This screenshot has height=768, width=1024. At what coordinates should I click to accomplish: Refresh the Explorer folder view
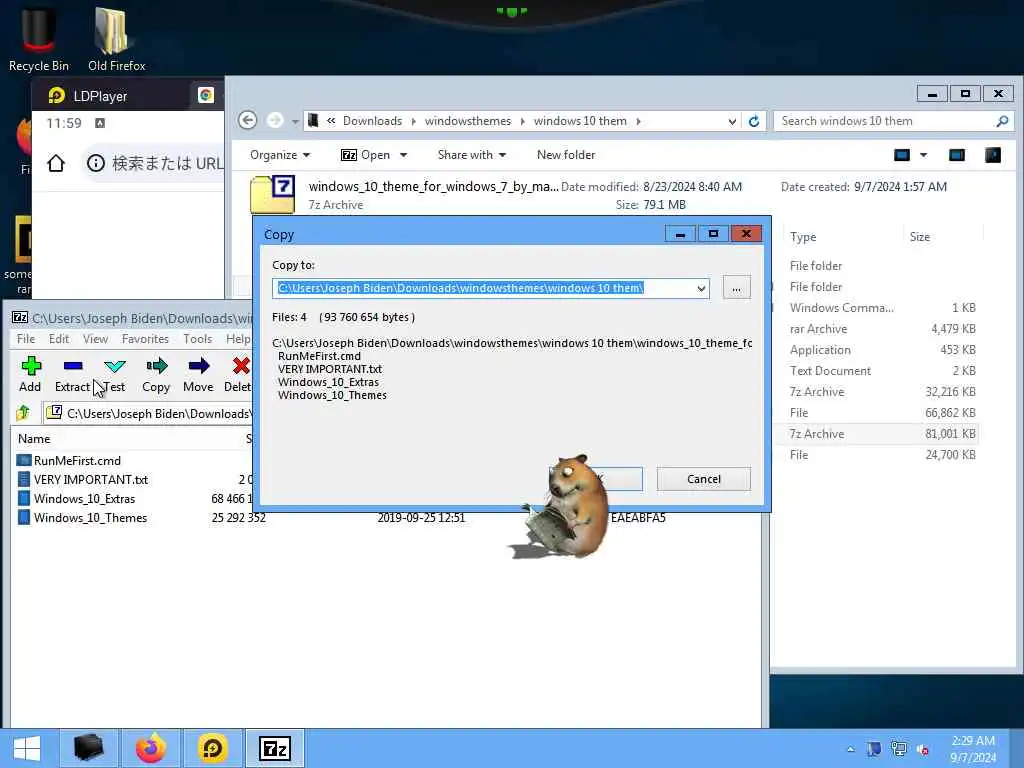754,121
